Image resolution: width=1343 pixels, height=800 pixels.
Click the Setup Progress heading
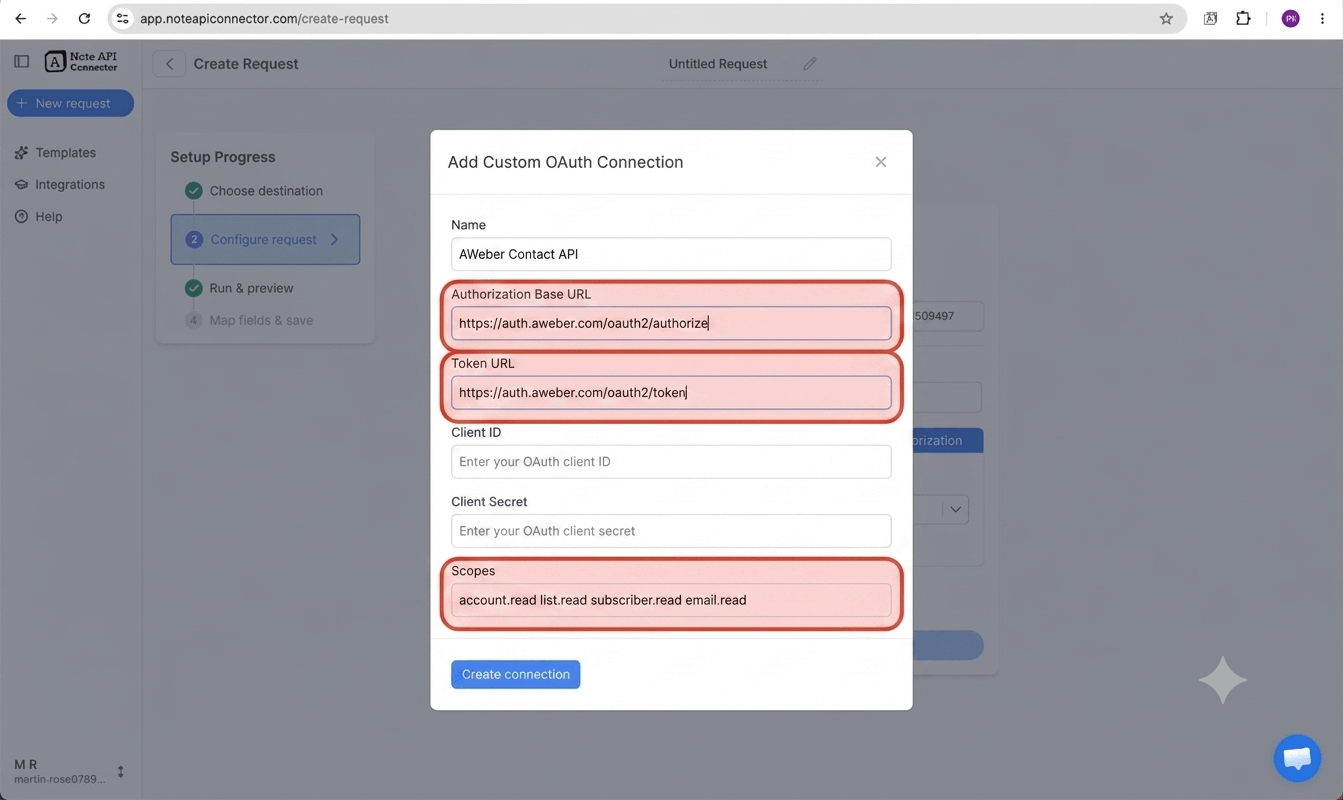point(222,157)
